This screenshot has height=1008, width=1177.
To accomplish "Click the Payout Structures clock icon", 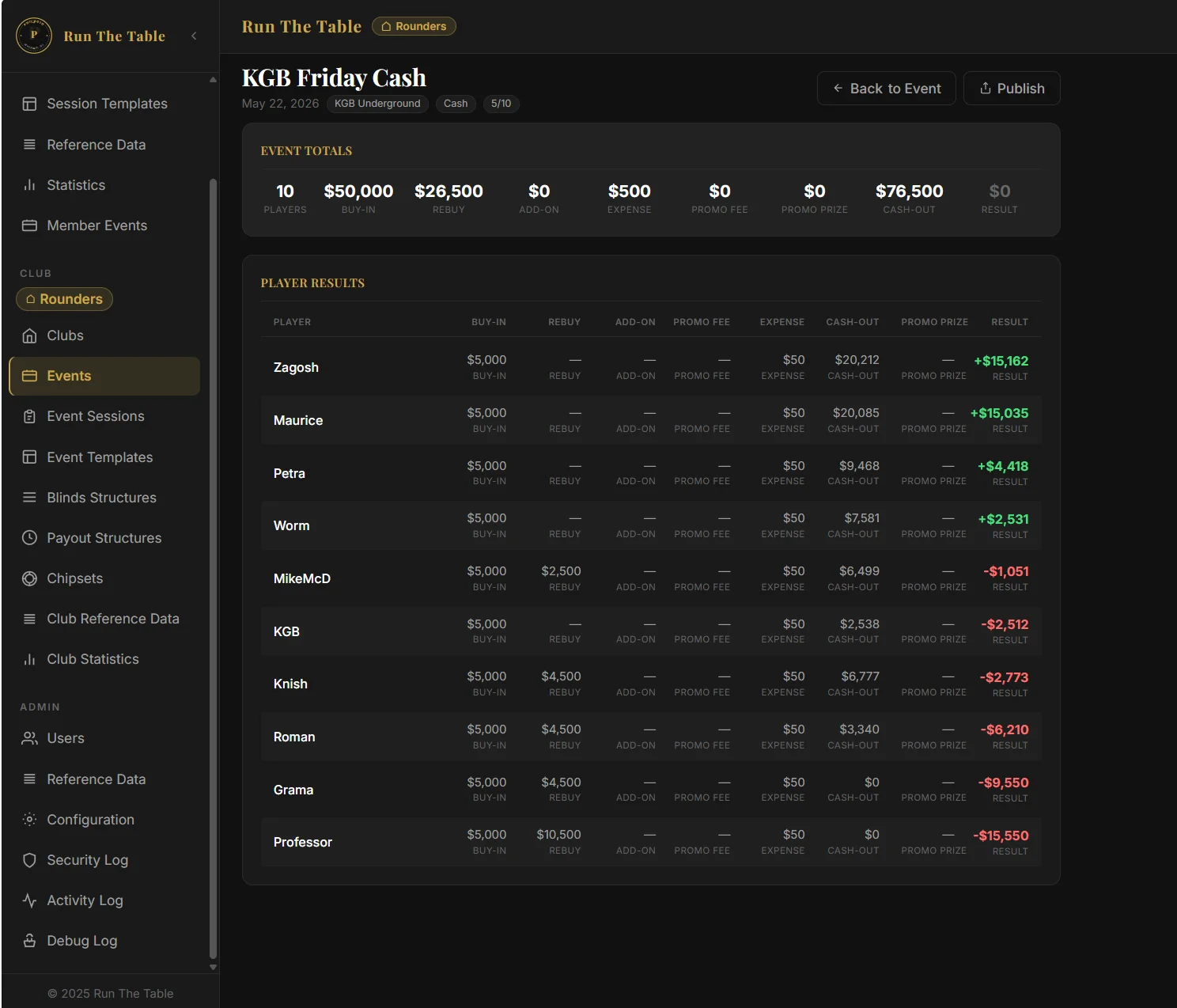I will point(29,538).
